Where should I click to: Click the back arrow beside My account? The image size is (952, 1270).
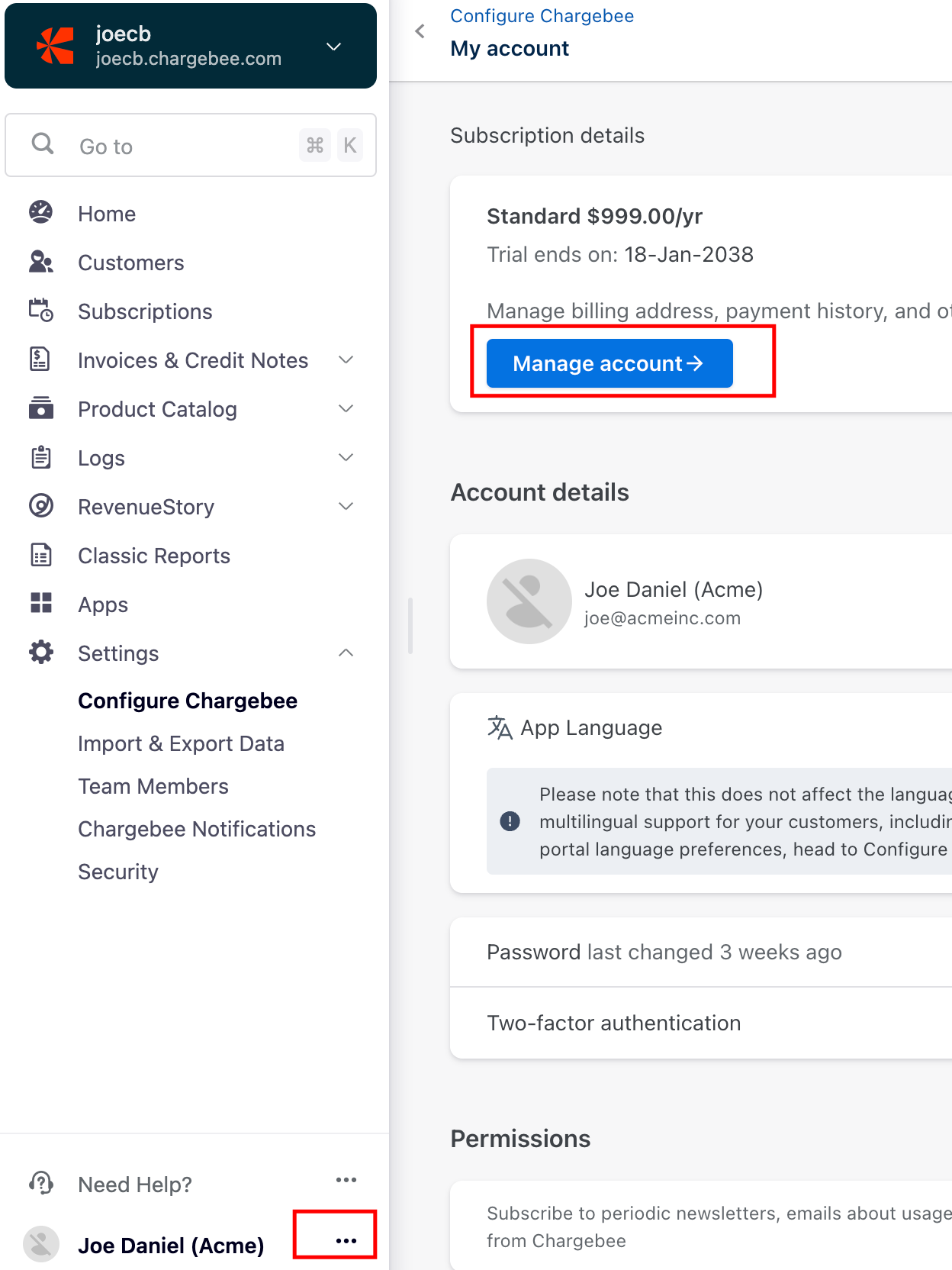coord(420,31)
